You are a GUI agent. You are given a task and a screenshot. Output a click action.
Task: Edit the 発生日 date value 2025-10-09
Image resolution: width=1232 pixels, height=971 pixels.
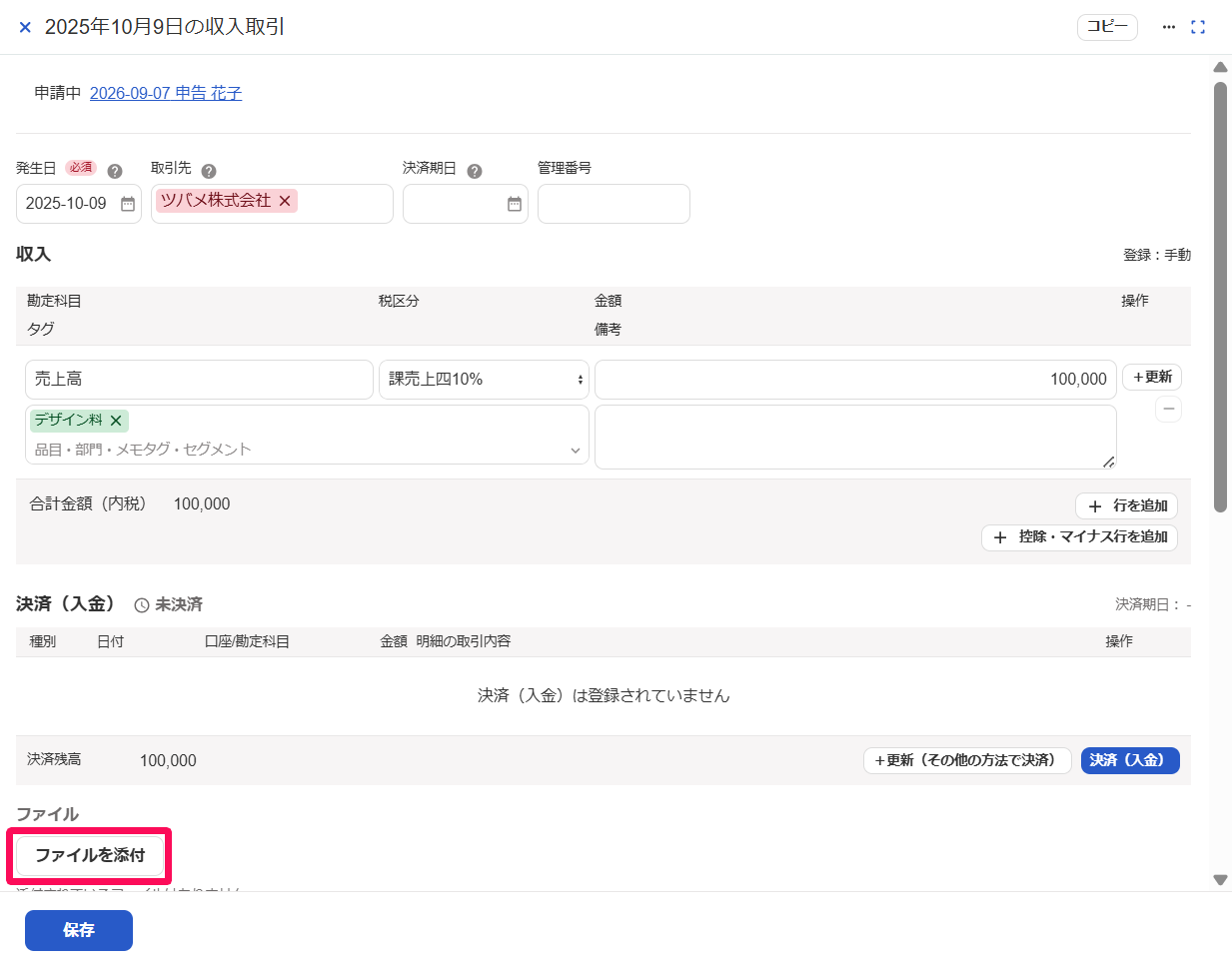(x=66, y=204)
